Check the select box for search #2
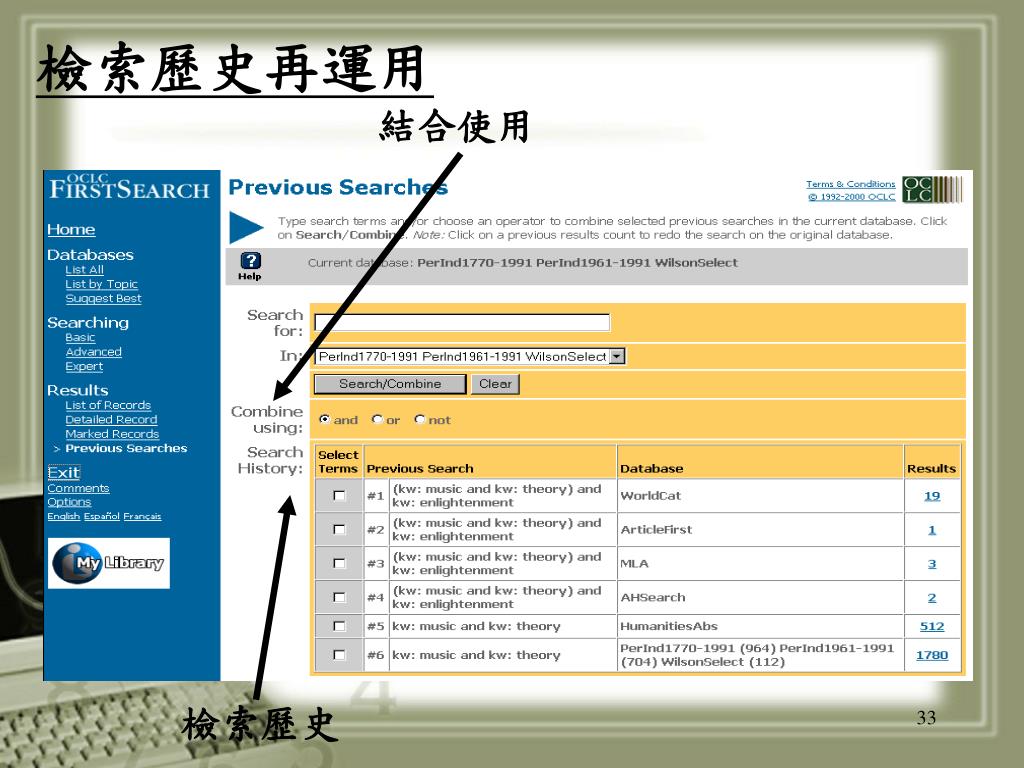Screen dimensions: 1024x768 click(x=339, y=530)
